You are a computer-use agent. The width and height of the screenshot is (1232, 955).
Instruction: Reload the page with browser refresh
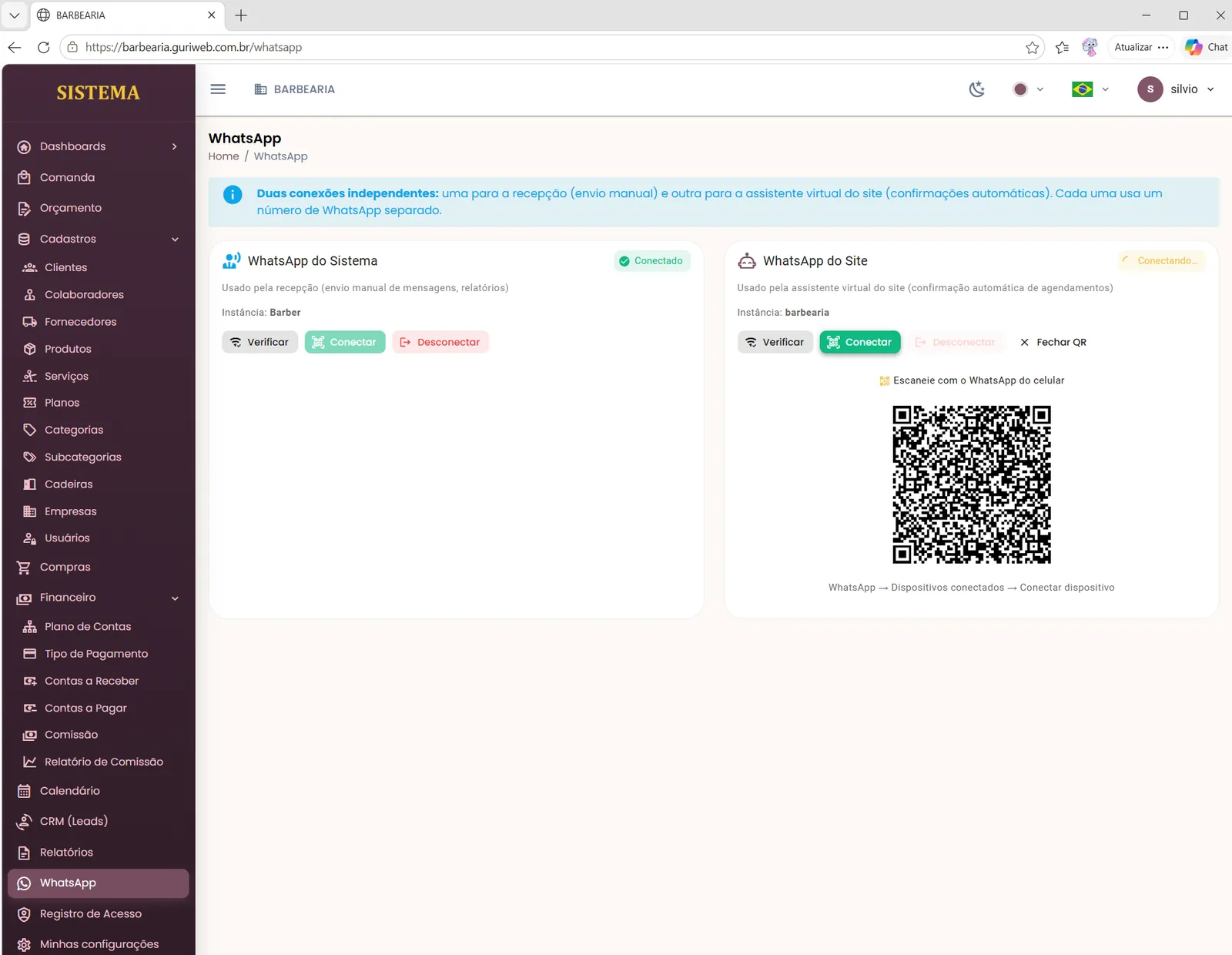[x=44, y=47]
